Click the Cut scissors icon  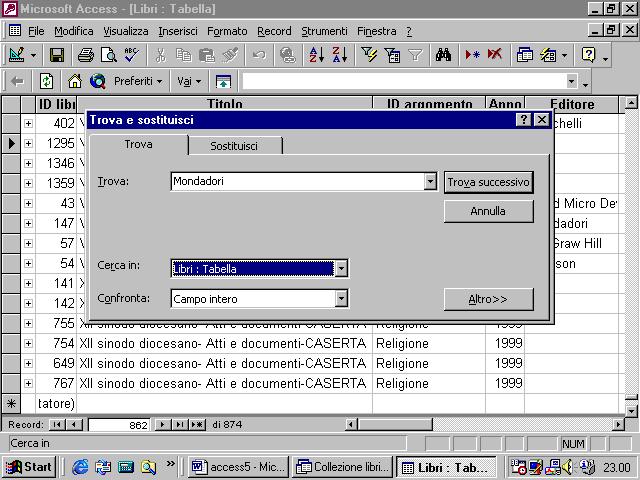tap(161, 55)
